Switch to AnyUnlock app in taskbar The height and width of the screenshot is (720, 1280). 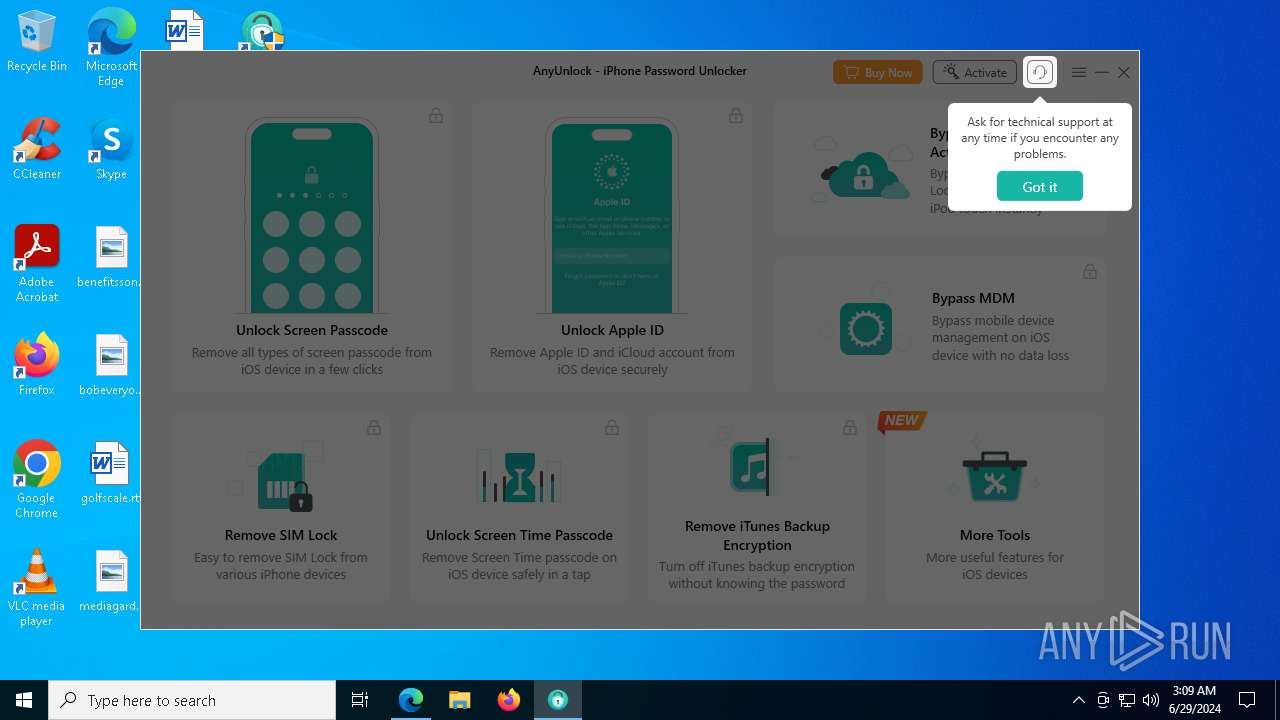coord(558,700)
